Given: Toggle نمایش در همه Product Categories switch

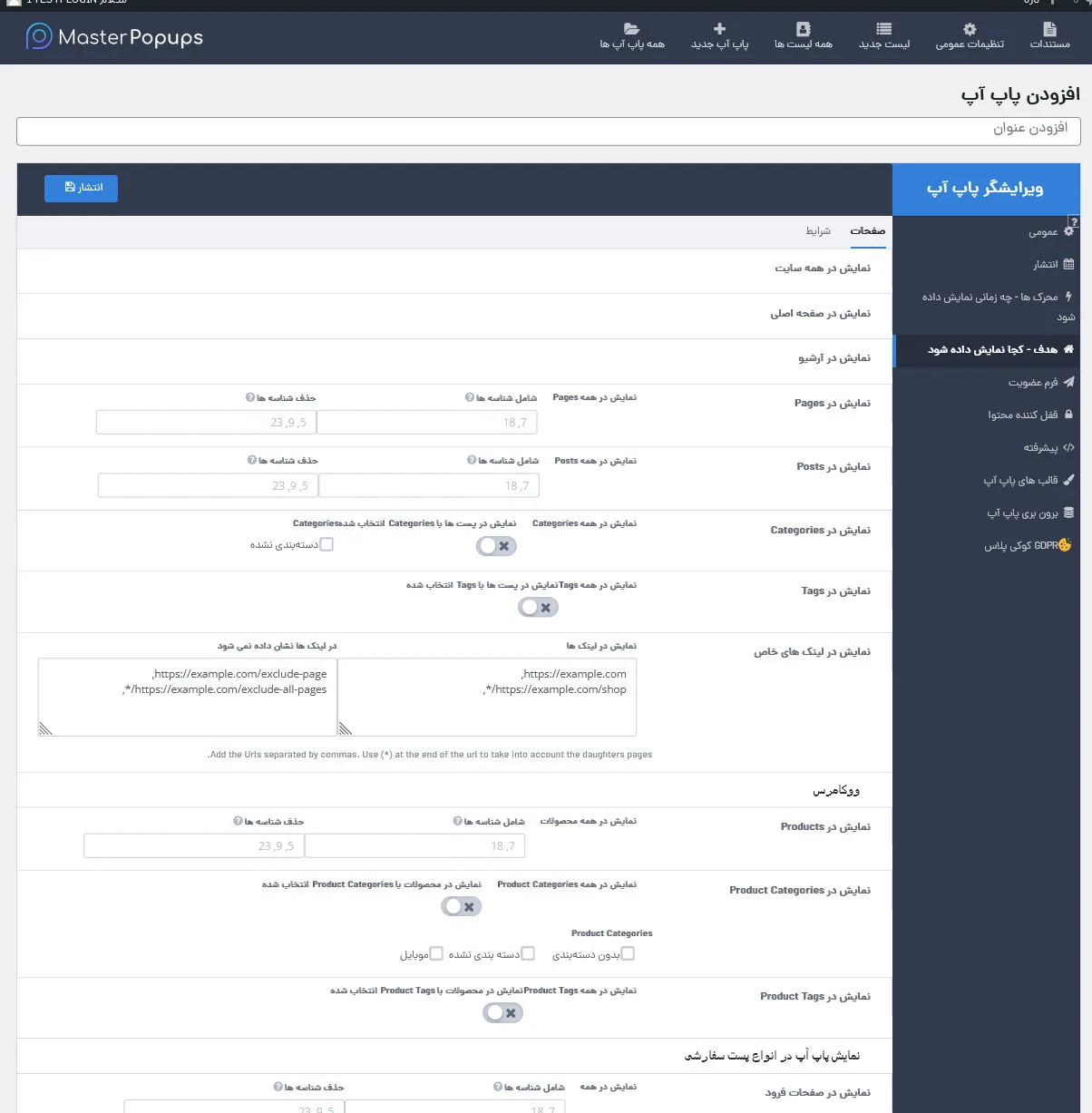Looking at the screenshot, I should [462, 906].
